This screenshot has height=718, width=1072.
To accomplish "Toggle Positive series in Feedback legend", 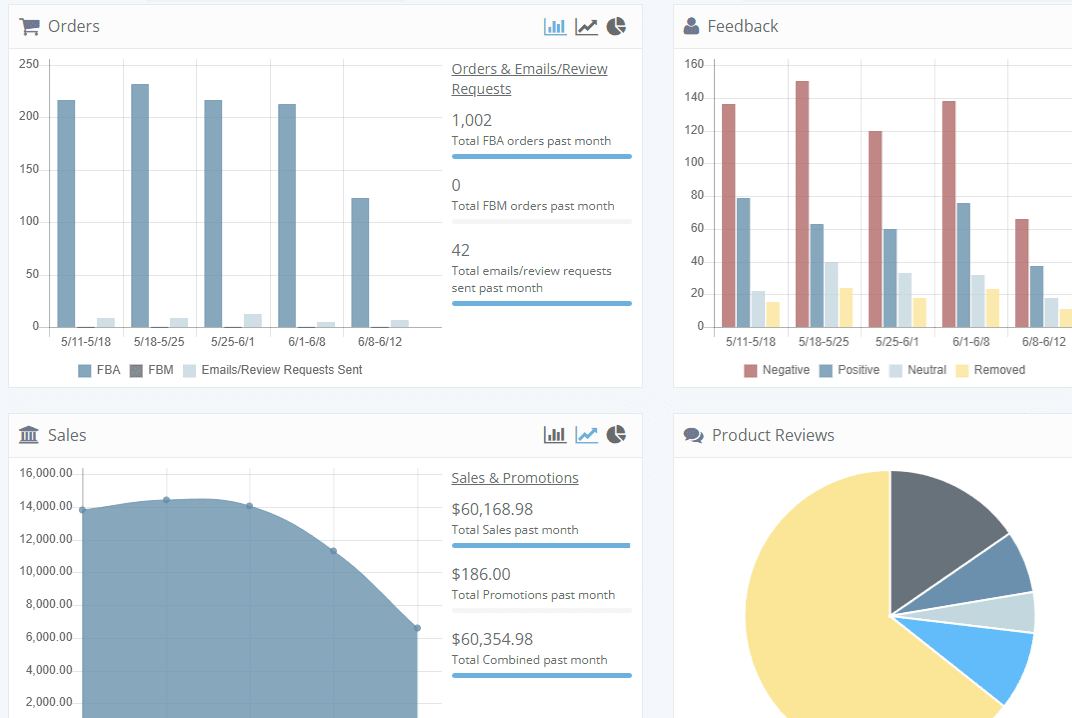I will [849, 370].
